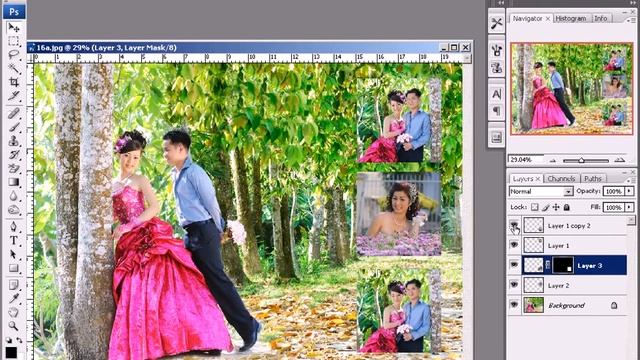Open the Navigator panel options menu
The height and width of the screenshot is (360, 640).
[630, 20]
